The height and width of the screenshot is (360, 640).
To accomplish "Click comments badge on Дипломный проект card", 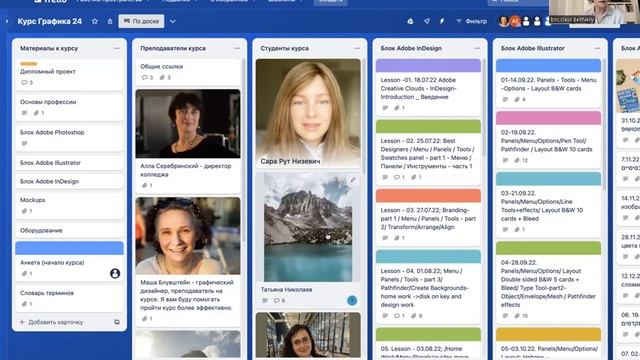I will click(x=27, y=82).
